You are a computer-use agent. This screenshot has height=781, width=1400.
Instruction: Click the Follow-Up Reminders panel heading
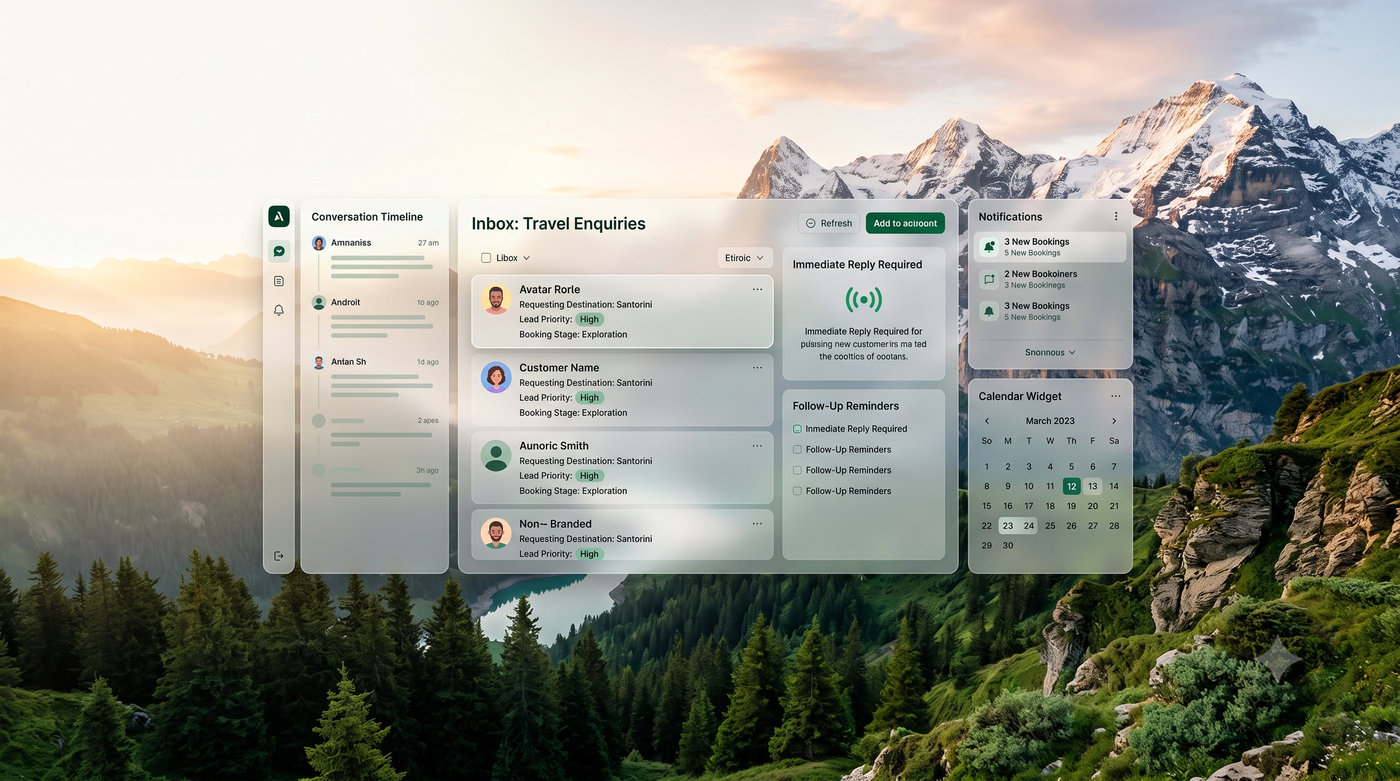click(846, 406)
